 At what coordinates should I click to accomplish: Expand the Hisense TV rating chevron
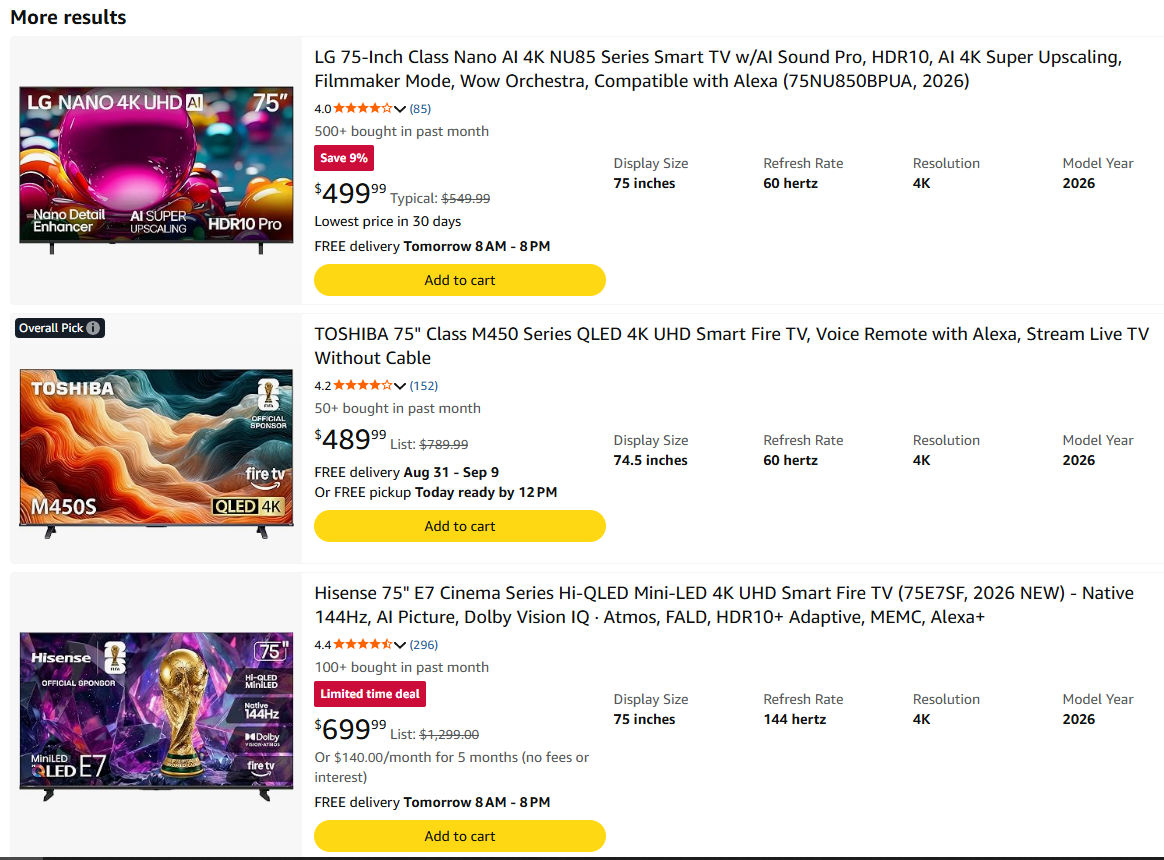click(x=400, y=645)
